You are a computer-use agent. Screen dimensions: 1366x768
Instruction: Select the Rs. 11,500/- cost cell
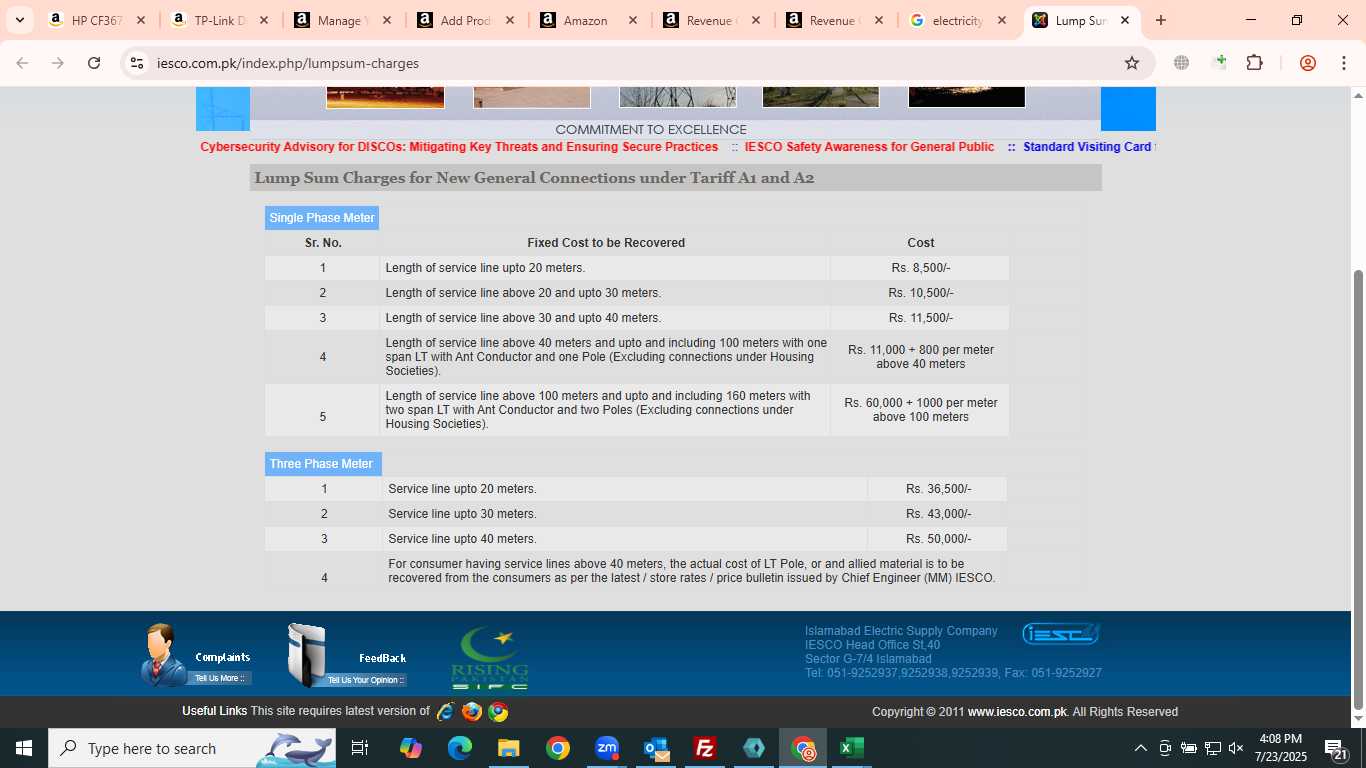coord(920,318)
